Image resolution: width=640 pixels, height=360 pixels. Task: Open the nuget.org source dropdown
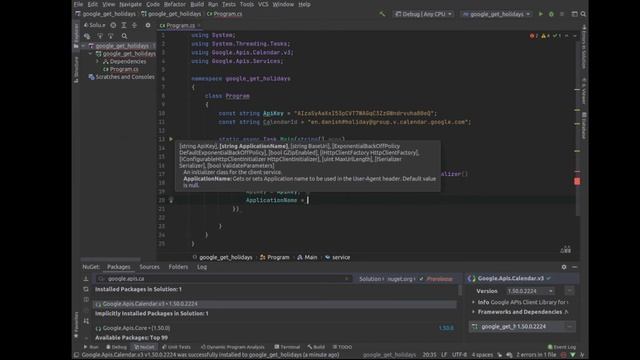401,279
